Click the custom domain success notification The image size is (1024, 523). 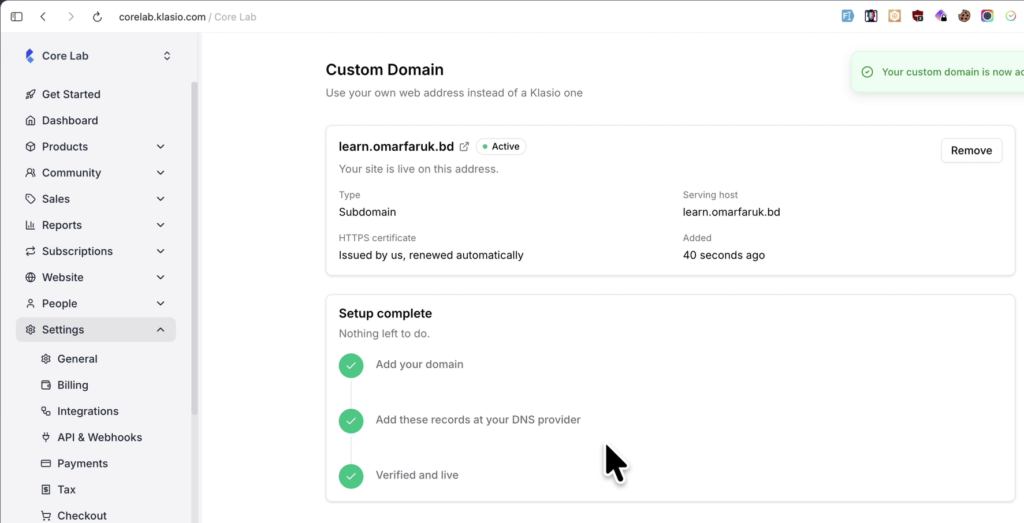point(938,72)
